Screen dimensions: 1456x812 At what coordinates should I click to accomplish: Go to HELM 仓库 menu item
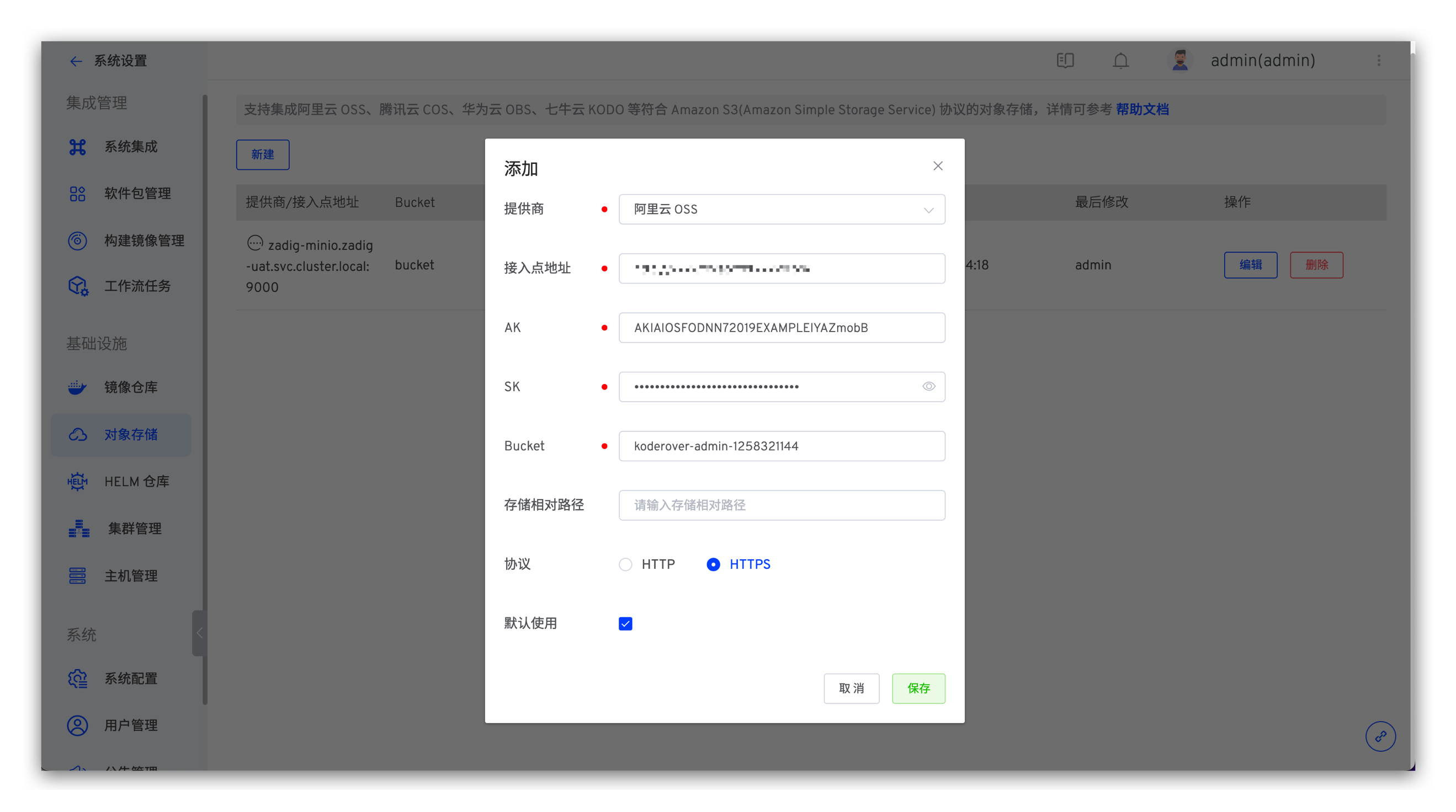pyautogui.click(x=136, y=482)
